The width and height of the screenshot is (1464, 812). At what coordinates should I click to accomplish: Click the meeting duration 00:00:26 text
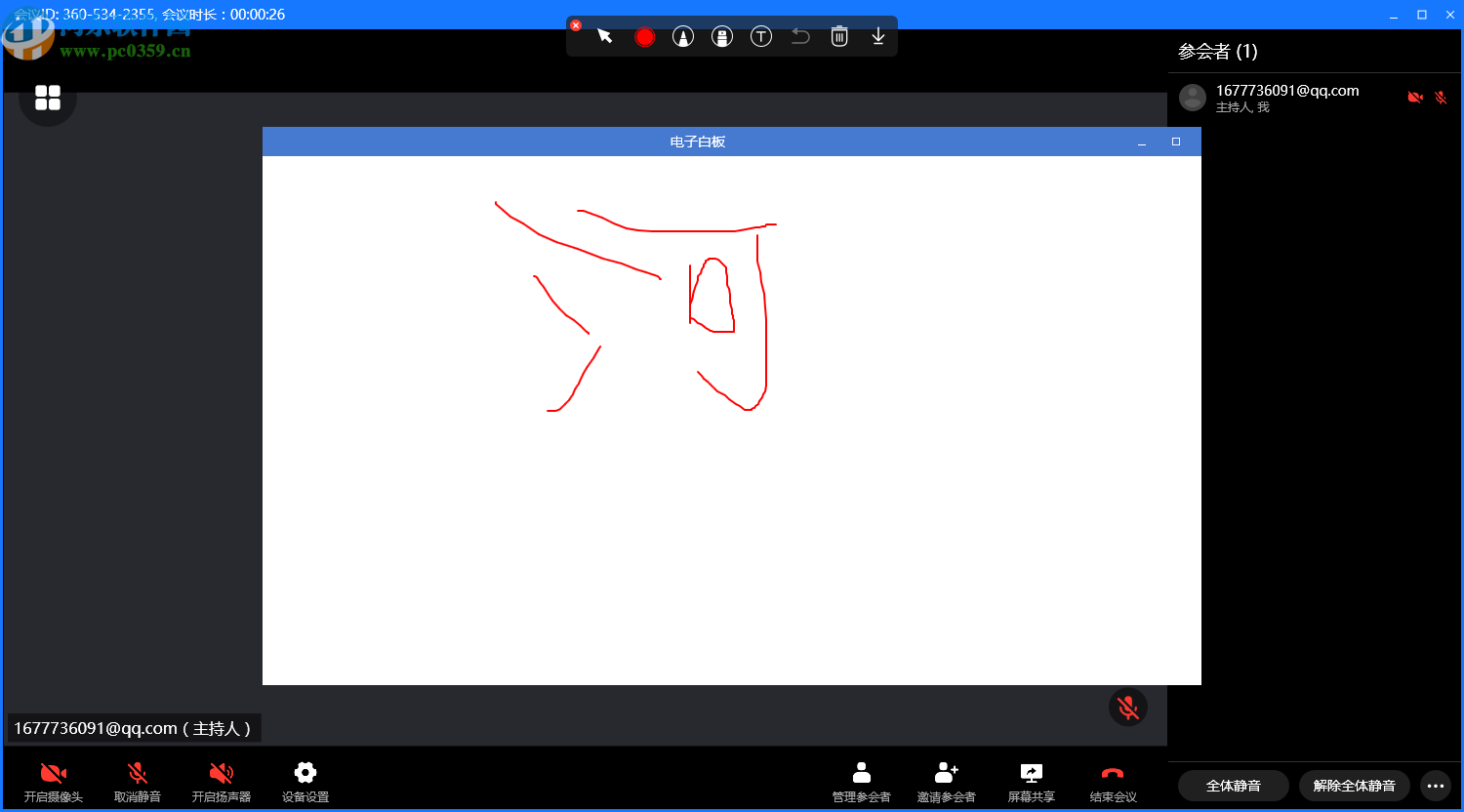point(258,15)
